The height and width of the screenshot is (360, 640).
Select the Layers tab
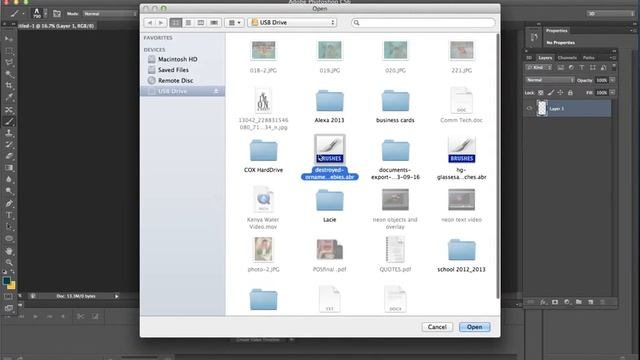545,58
